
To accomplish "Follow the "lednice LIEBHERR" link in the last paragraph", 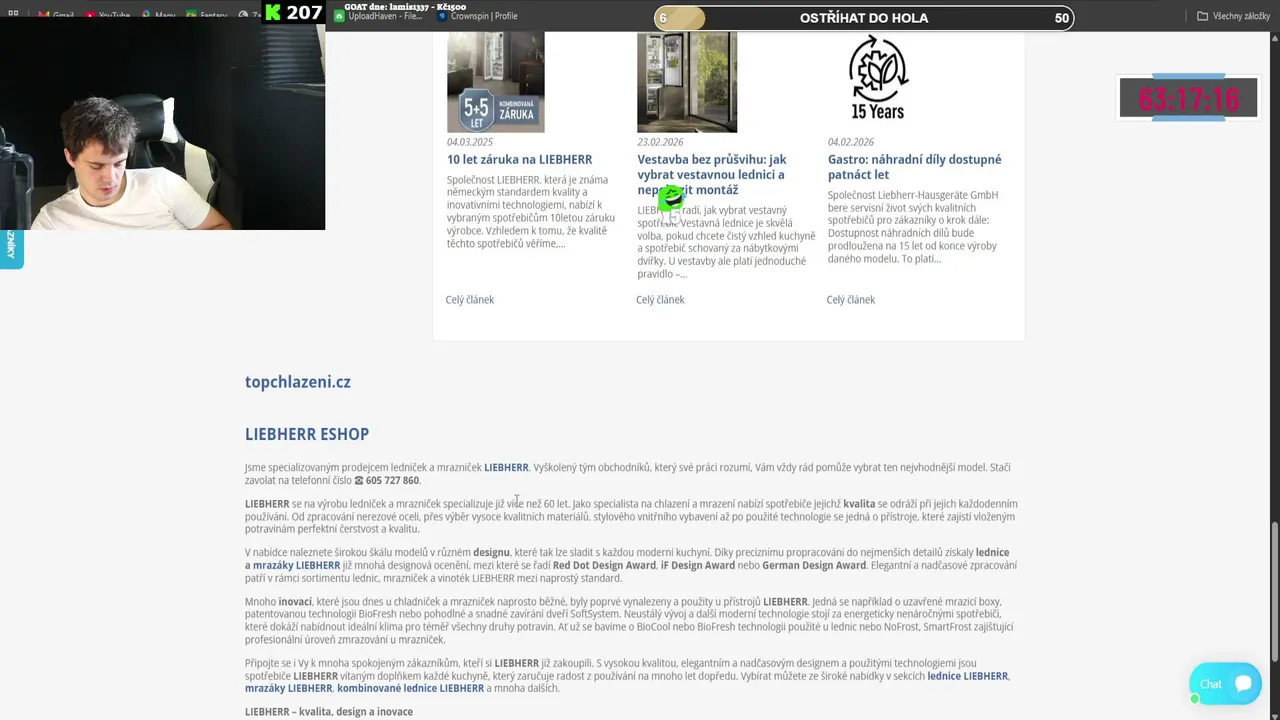I will coord(968,676).
